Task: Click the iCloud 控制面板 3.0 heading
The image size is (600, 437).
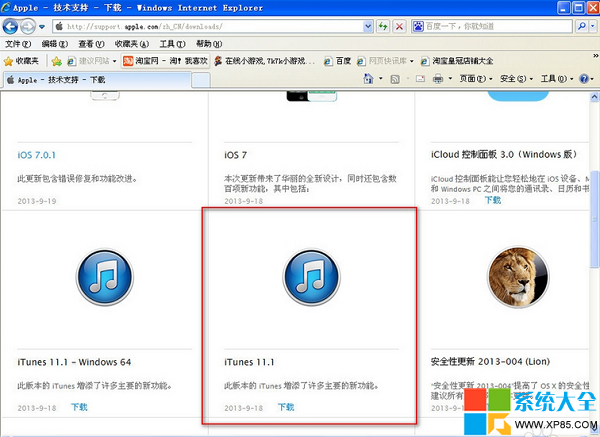Action: [x=504, y=155]
